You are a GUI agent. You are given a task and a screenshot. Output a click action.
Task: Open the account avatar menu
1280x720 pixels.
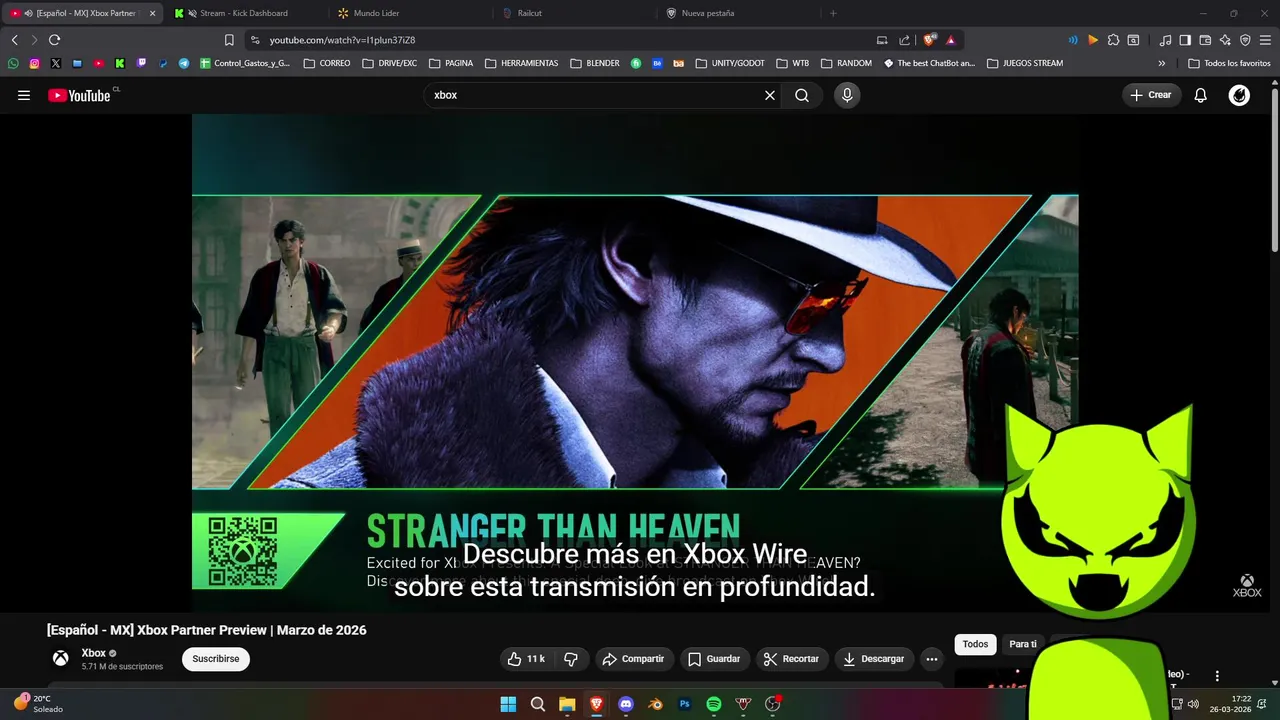[x=1239, y=95]
